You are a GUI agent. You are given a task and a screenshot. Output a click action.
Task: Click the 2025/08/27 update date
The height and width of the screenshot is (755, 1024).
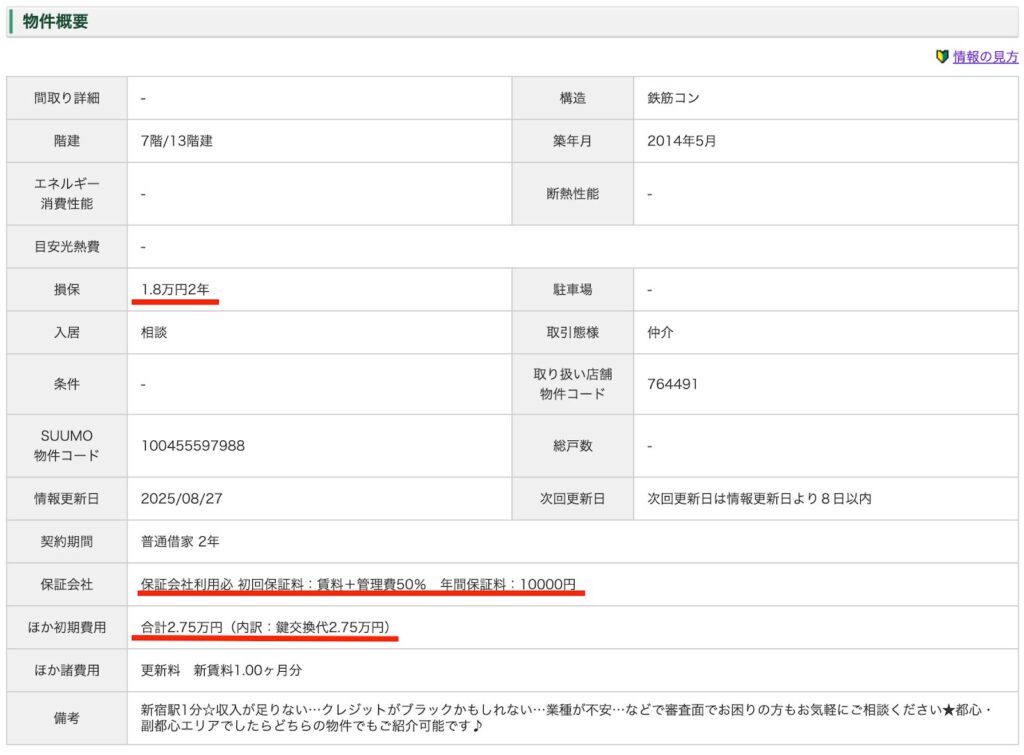pos(181,498)
